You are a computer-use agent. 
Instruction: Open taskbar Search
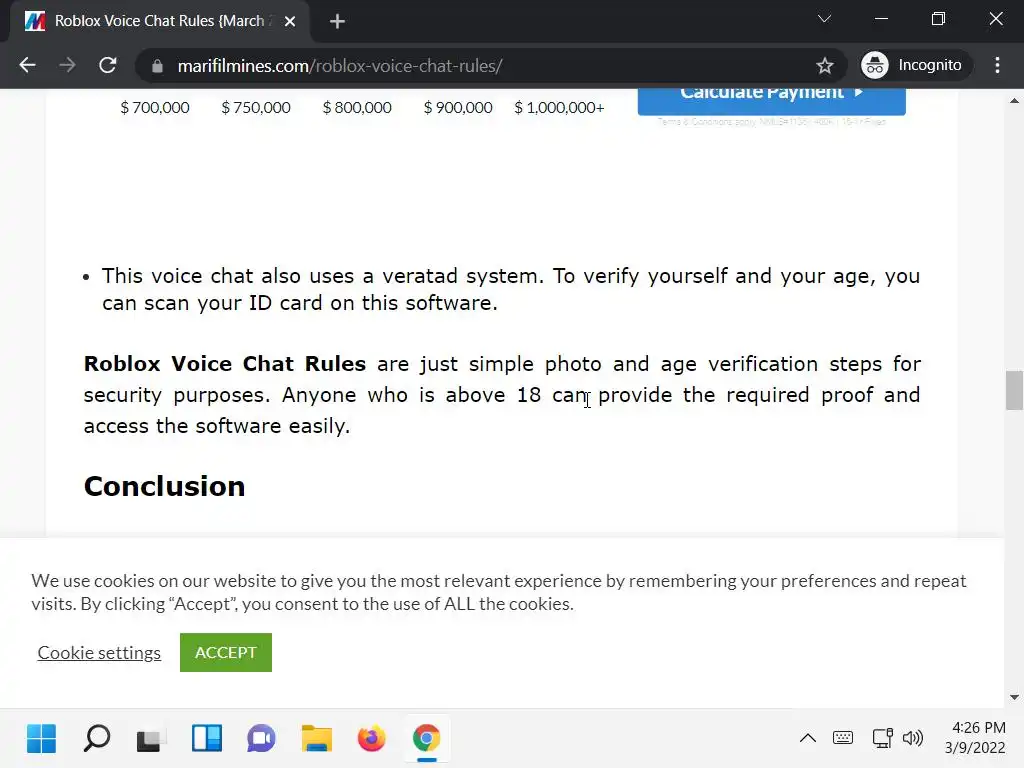coord(97,739)
